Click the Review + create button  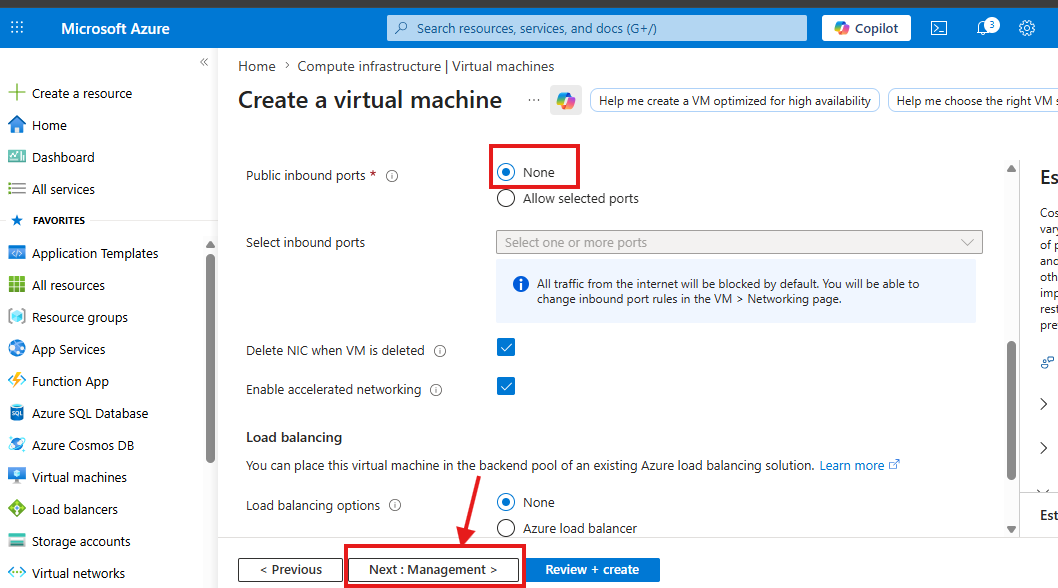pos(592,570)
